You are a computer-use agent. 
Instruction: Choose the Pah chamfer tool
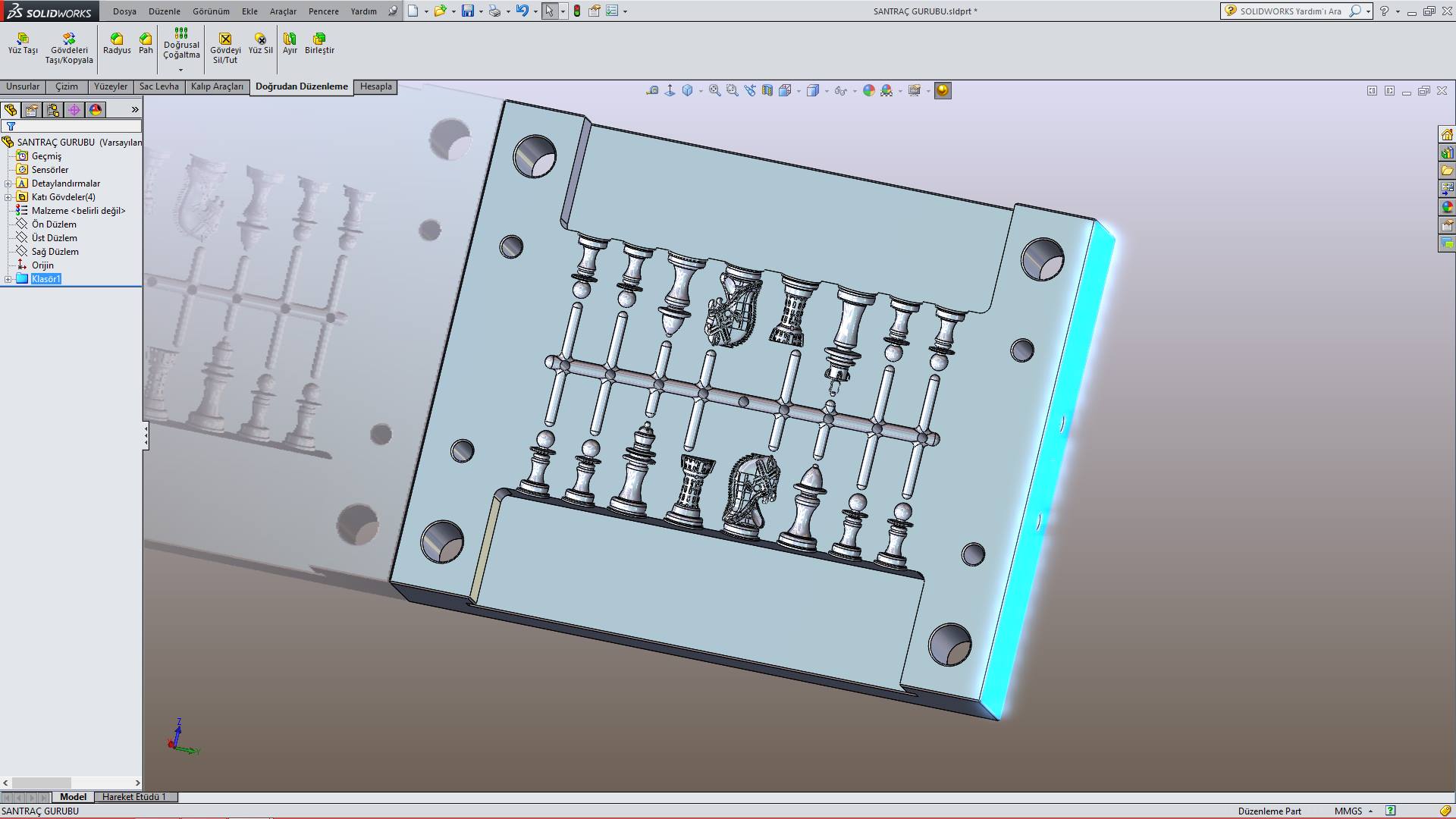click(146, 44)
